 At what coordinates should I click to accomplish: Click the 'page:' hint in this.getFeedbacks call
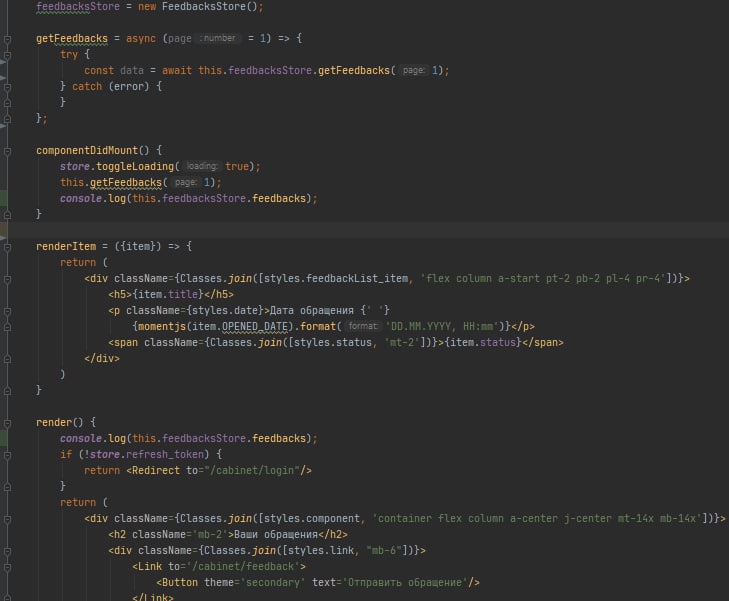click(x=186, y=182)
